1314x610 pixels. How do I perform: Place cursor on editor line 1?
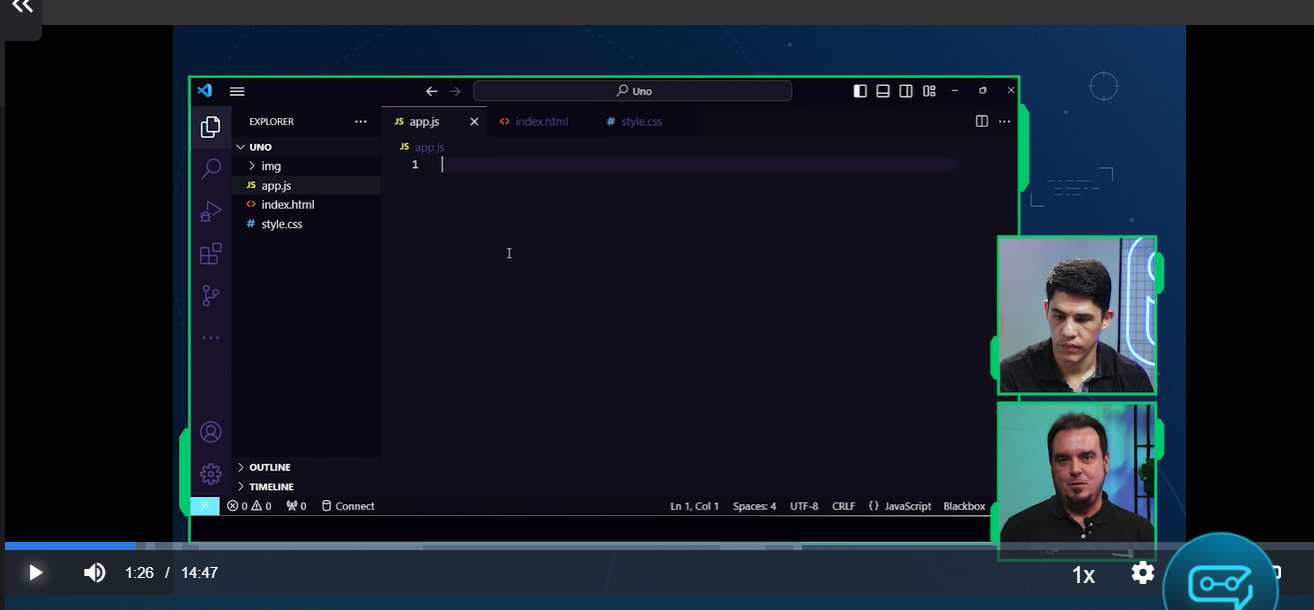coord(700,165)
